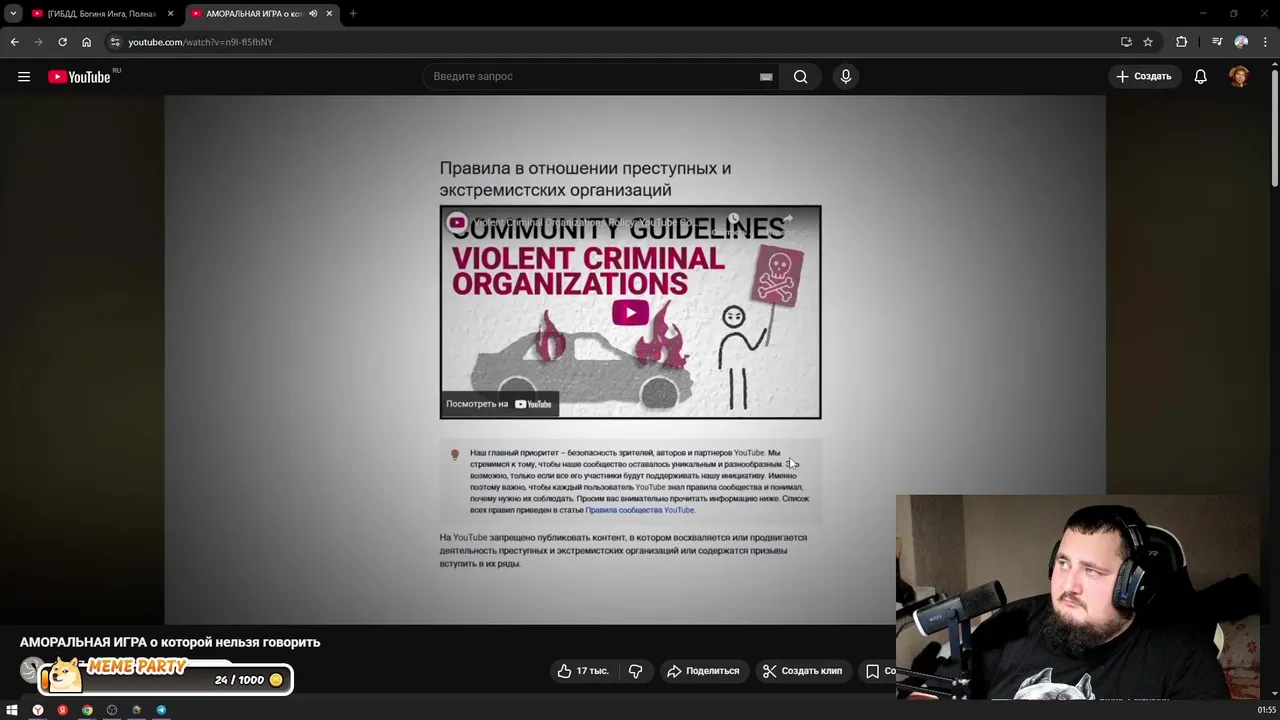Click the youtube.com address bar

[600, 42]
